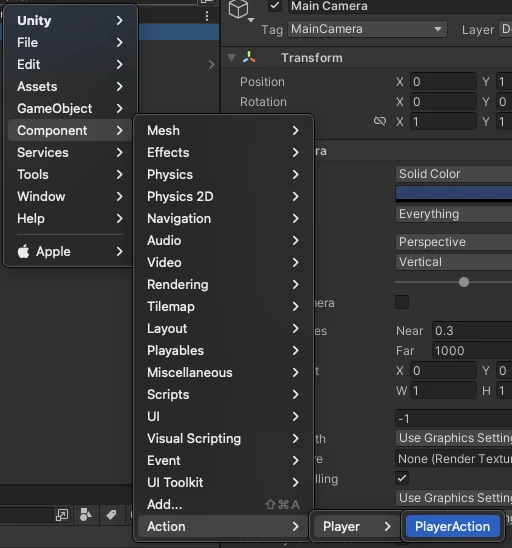Open the Vertical FOV axis dropdown
The height and width of the screenshot is (548, 512).
[x=454, y=262]
